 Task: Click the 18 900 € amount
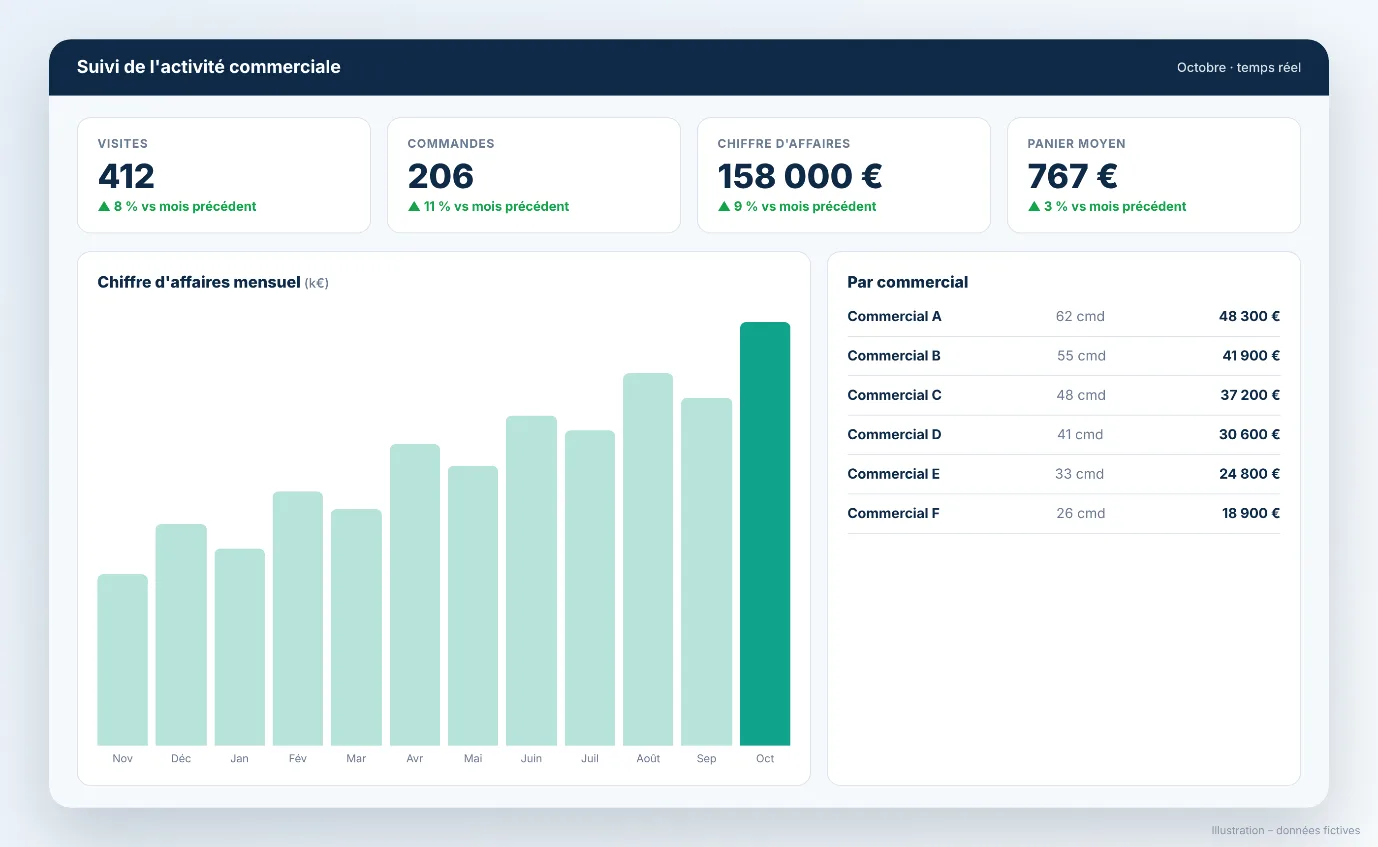1251,514
